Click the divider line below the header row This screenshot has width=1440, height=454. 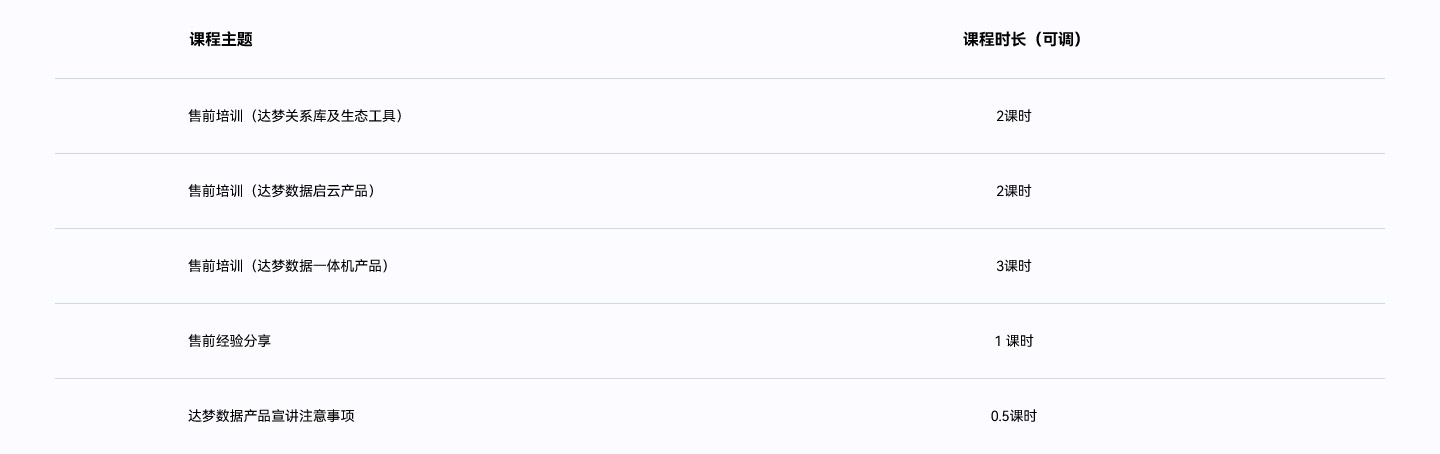[720, 78]
